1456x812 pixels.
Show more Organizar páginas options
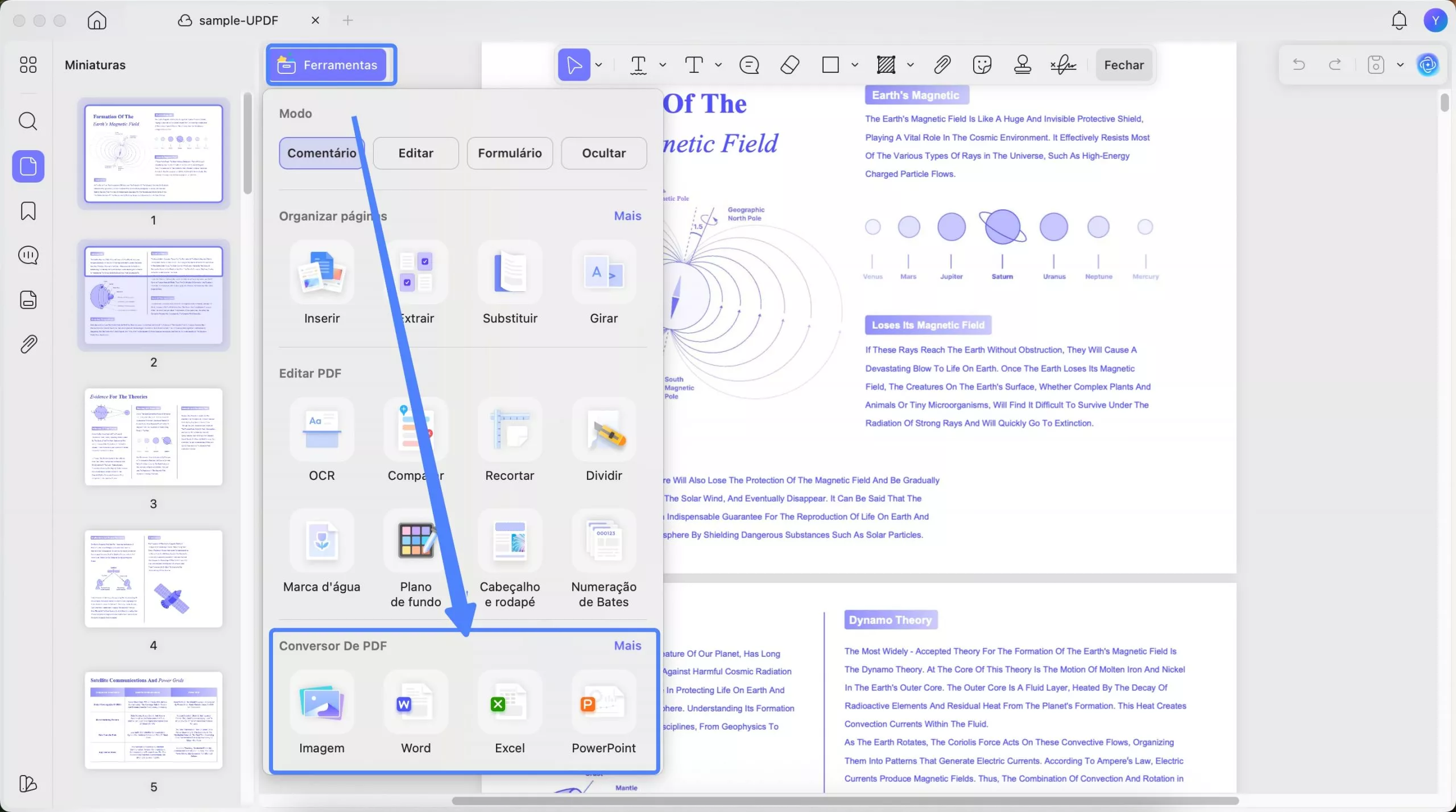627,216
